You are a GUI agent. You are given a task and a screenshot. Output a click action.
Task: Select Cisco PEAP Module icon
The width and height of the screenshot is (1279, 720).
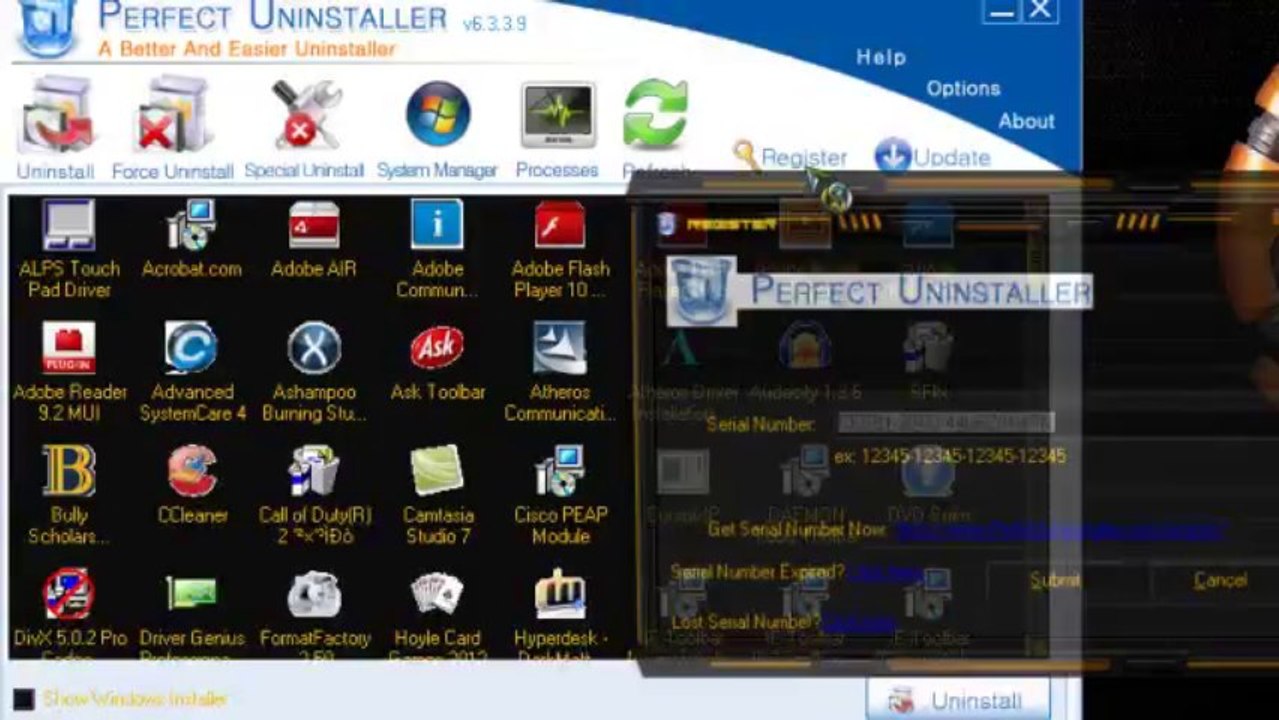point(560,495)
